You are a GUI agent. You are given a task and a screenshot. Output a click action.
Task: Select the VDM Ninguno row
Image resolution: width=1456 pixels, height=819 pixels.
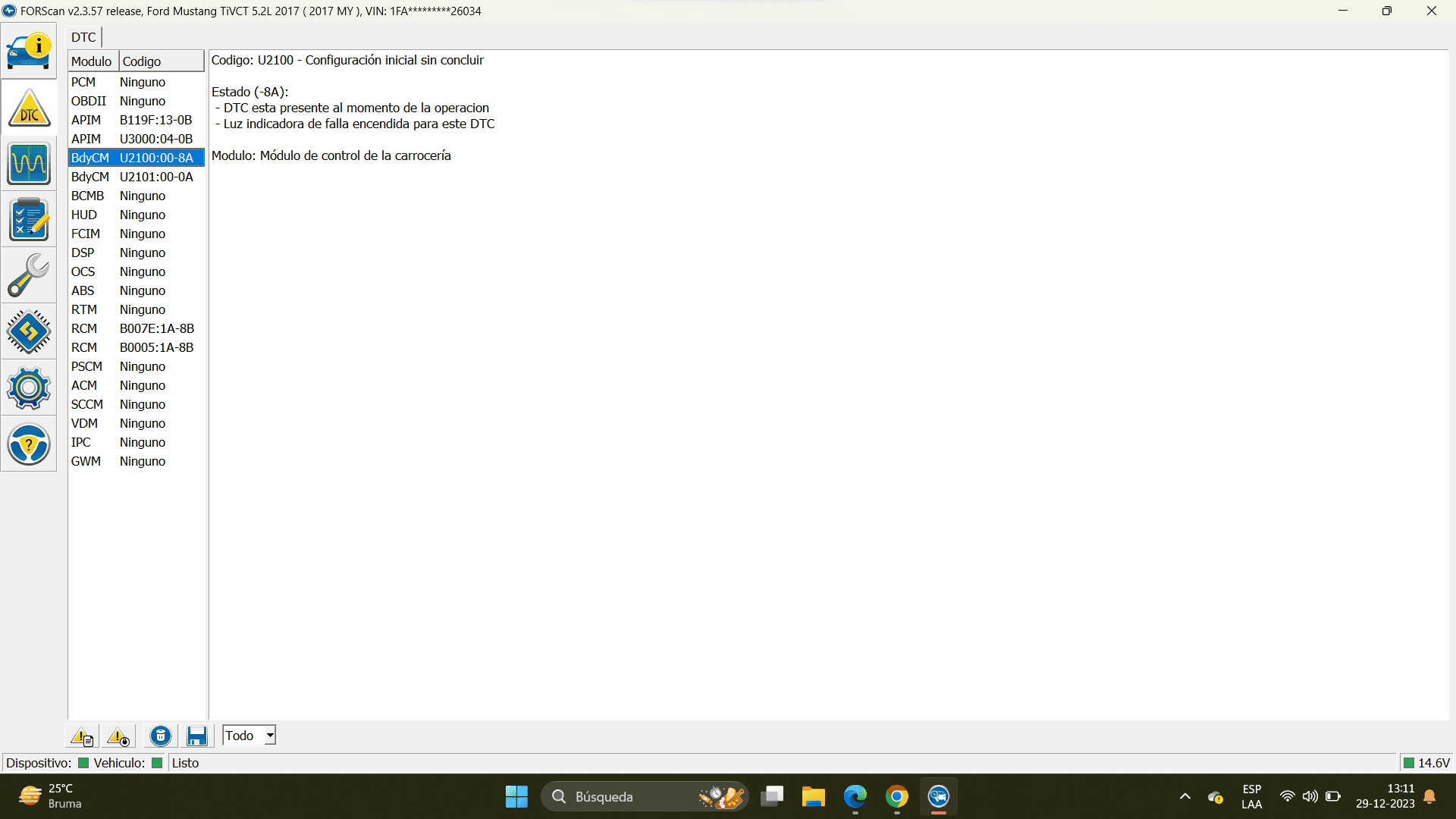pos(136,423)
